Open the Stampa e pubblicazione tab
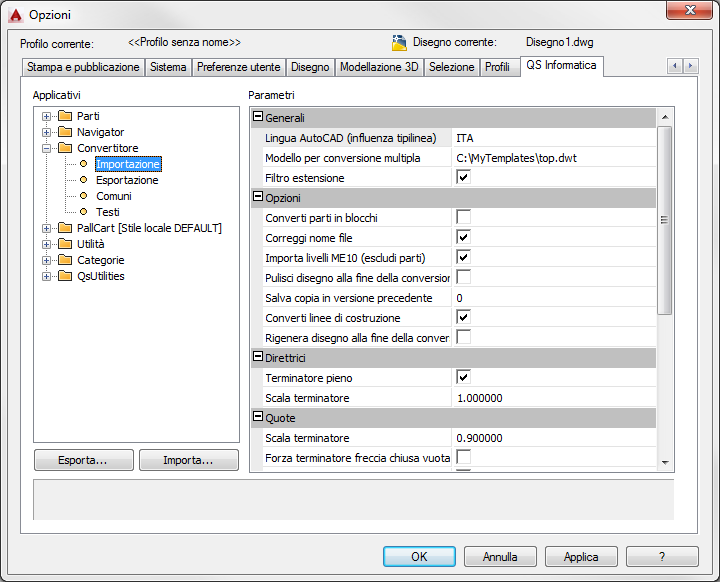 pos(83,67)
